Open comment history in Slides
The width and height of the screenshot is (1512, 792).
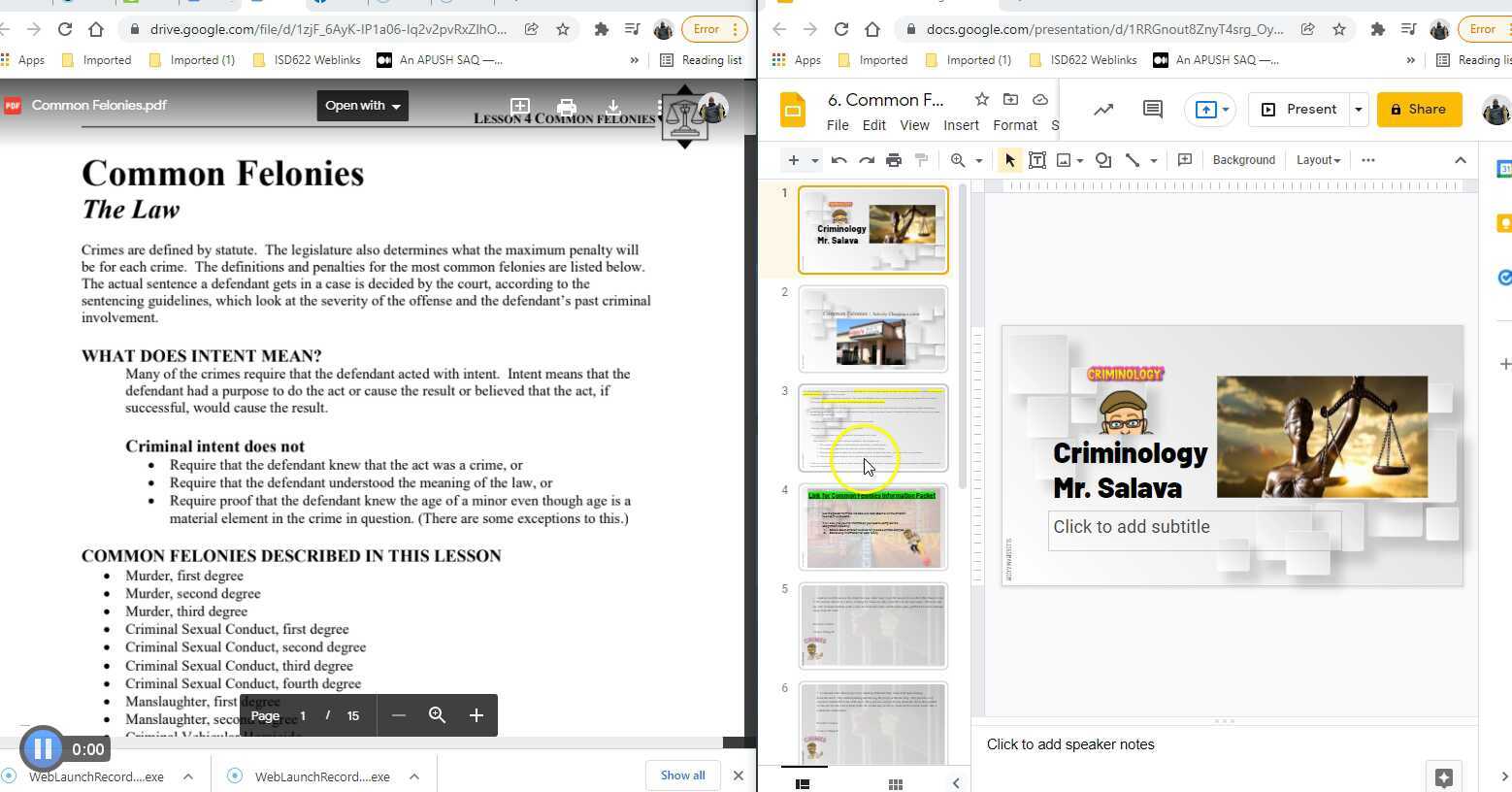tap(1152, 110)
